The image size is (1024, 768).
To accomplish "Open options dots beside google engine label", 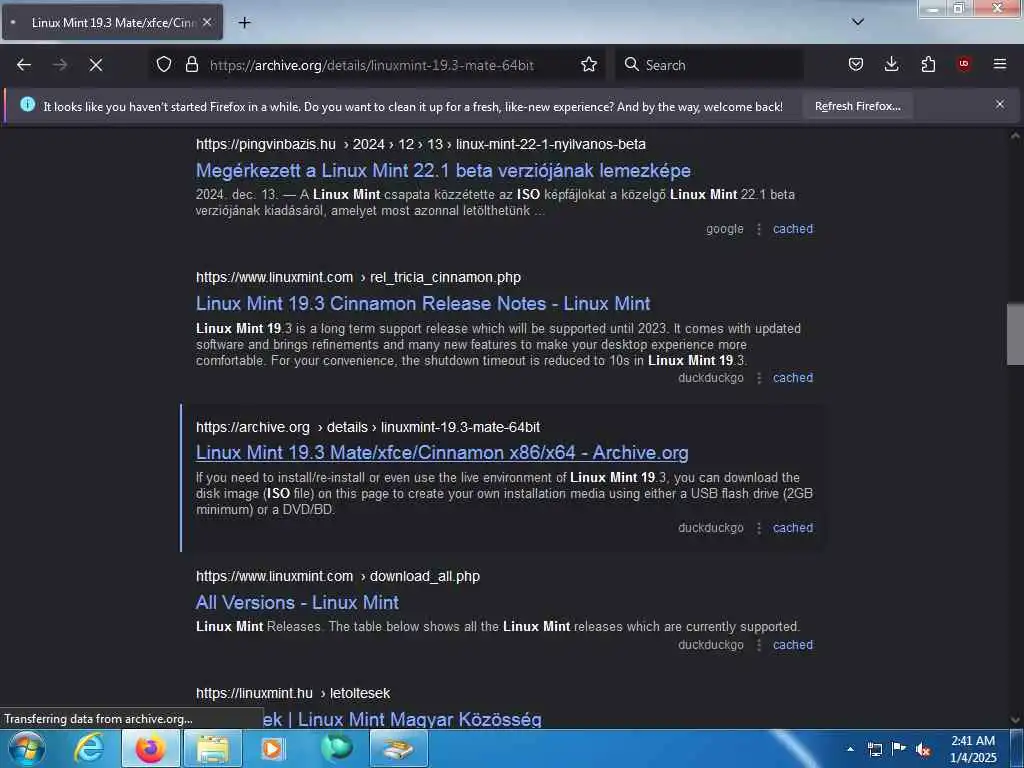I will coord(758,229).
